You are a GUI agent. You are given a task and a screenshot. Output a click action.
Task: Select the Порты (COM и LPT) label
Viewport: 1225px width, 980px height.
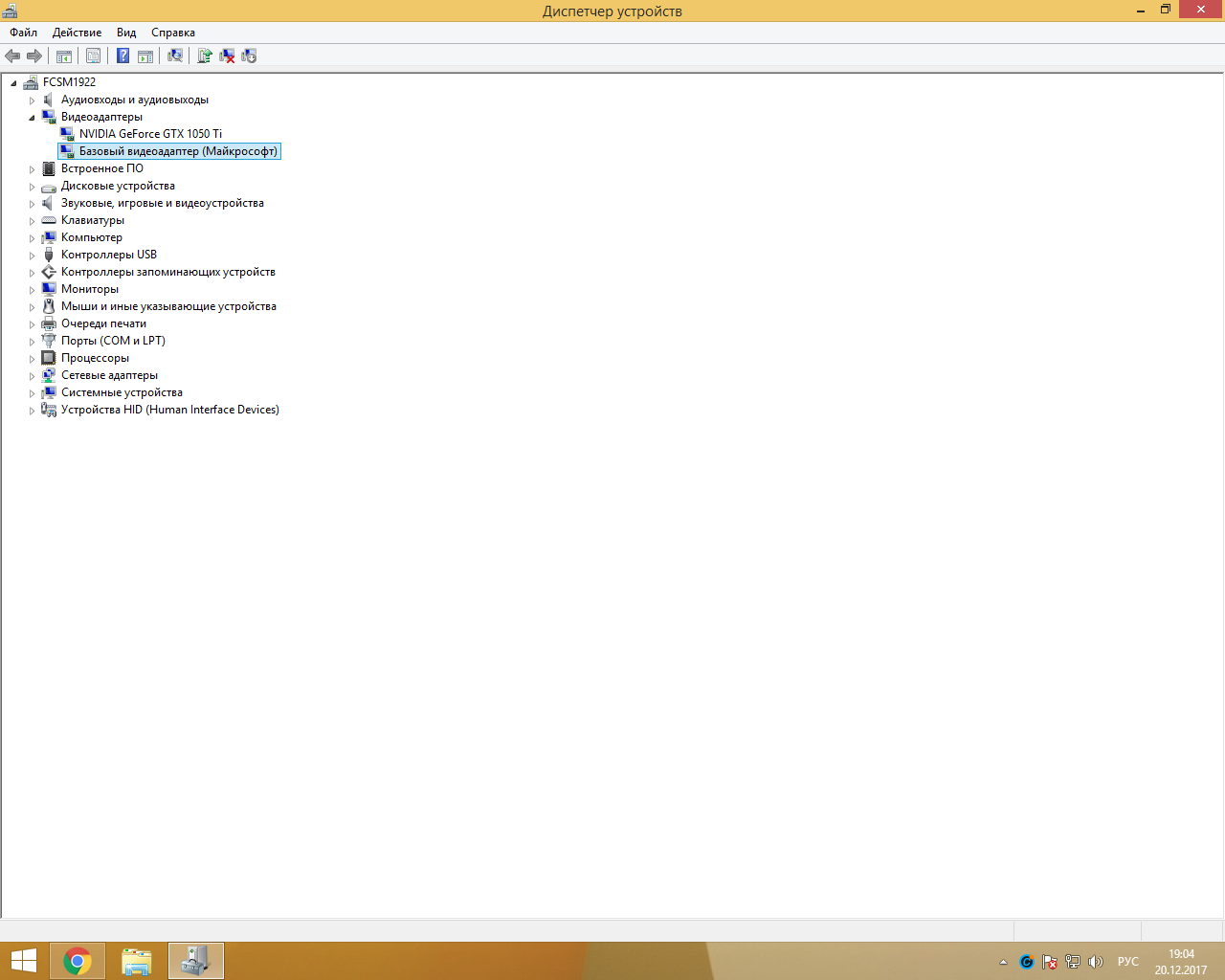pos(113,341)
